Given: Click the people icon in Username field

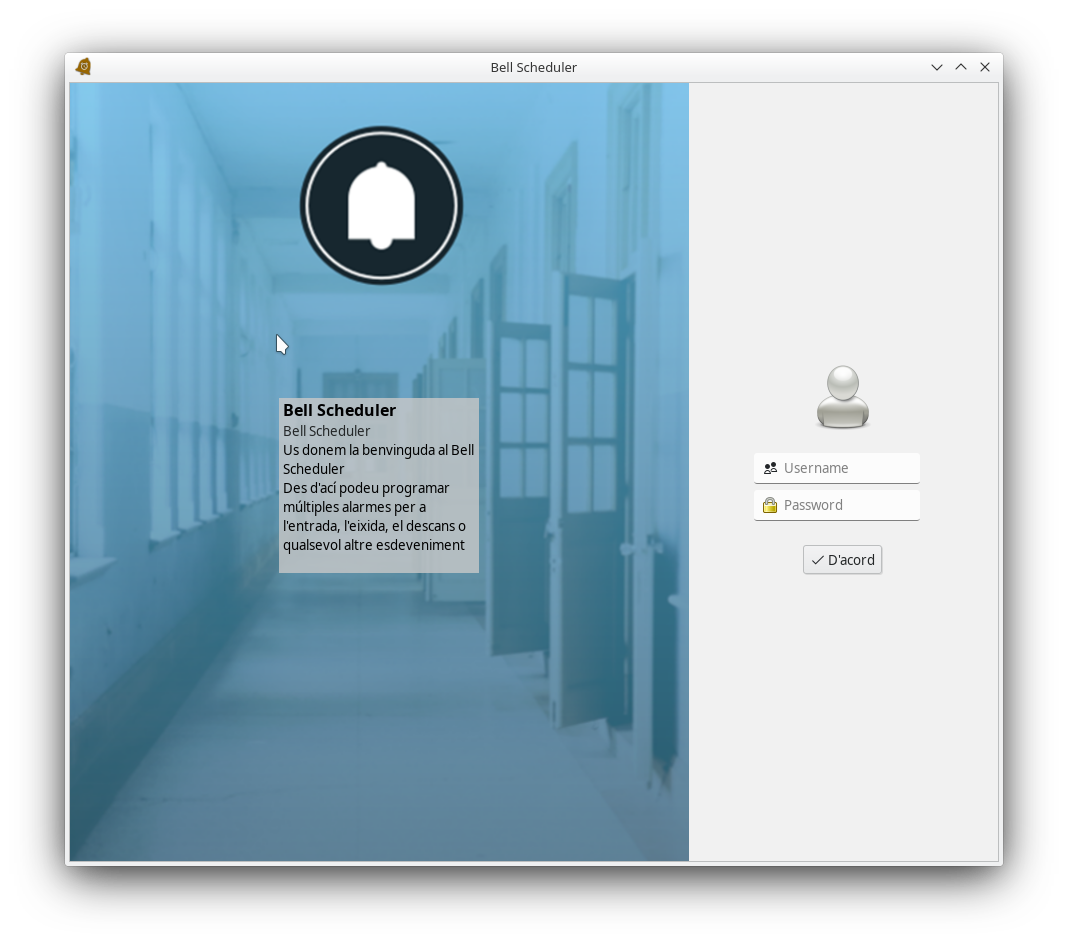Looking at the screenshot, I should [x=770, y=468].
